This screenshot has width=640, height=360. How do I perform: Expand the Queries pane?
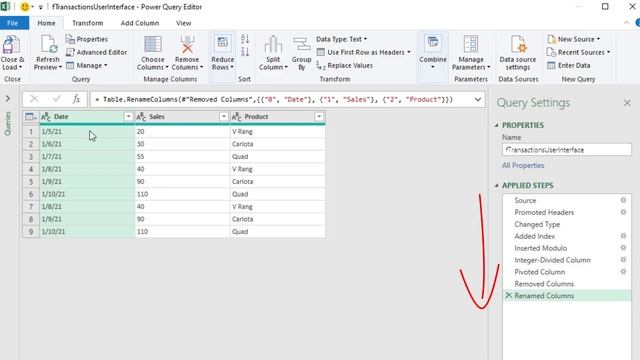8,98
